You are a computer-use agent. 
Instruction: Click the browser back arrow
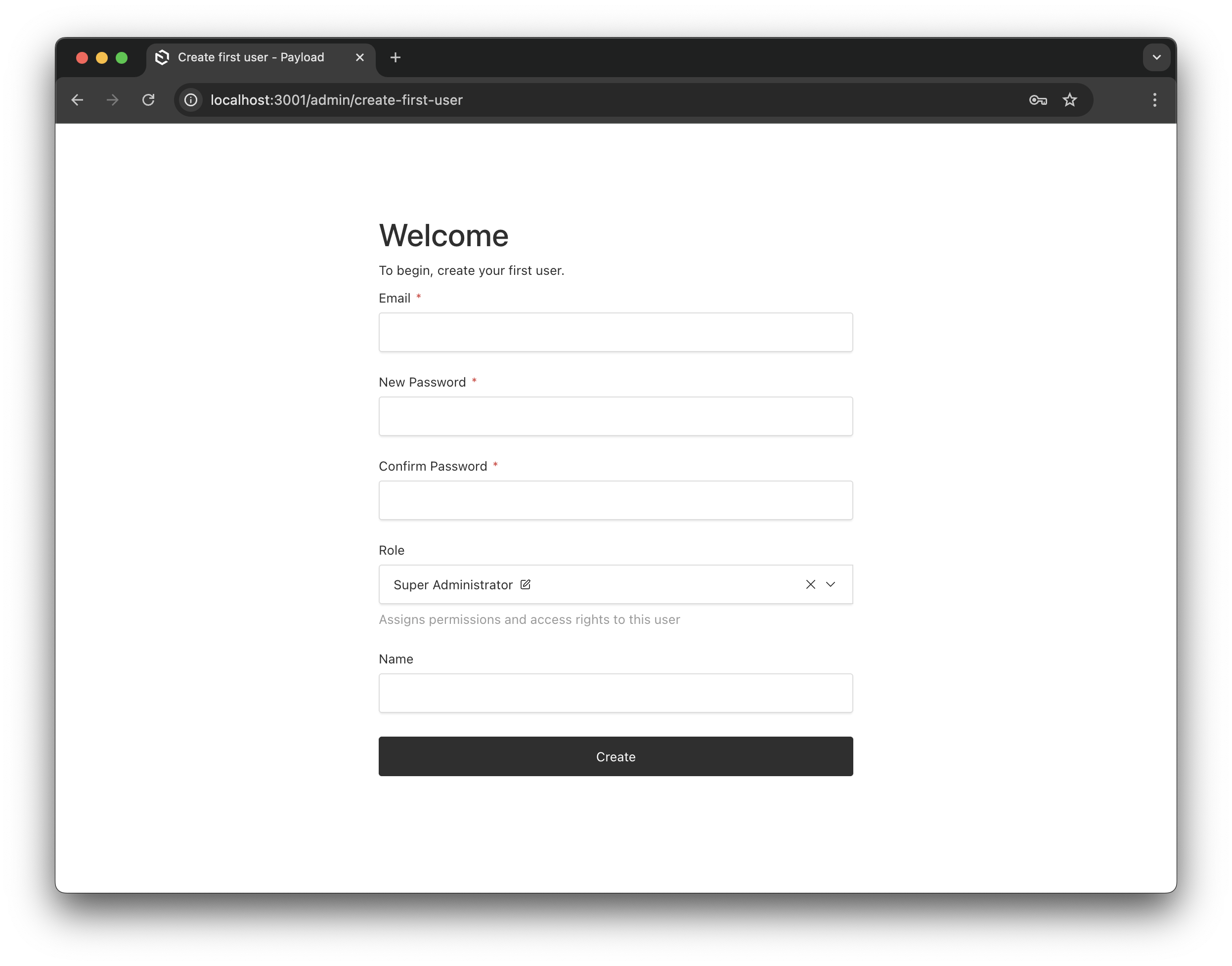78,100
